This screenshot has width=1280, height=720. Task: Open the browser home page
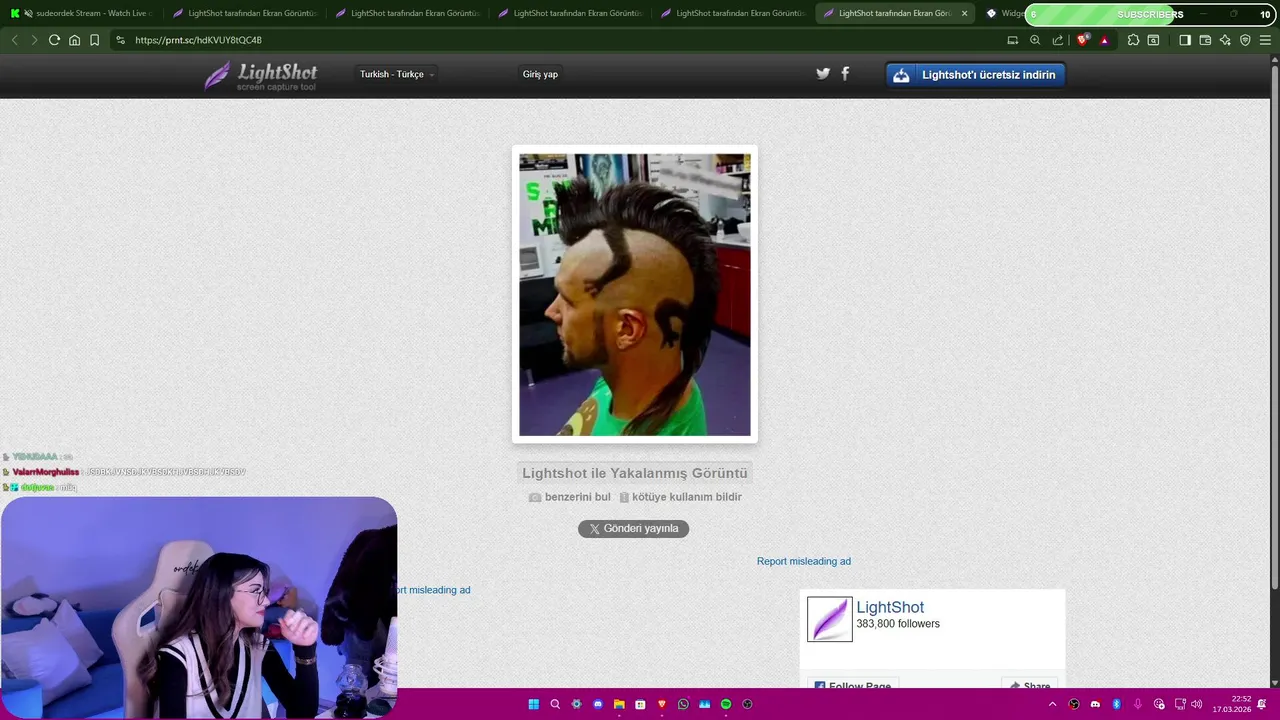pos(74,40)
